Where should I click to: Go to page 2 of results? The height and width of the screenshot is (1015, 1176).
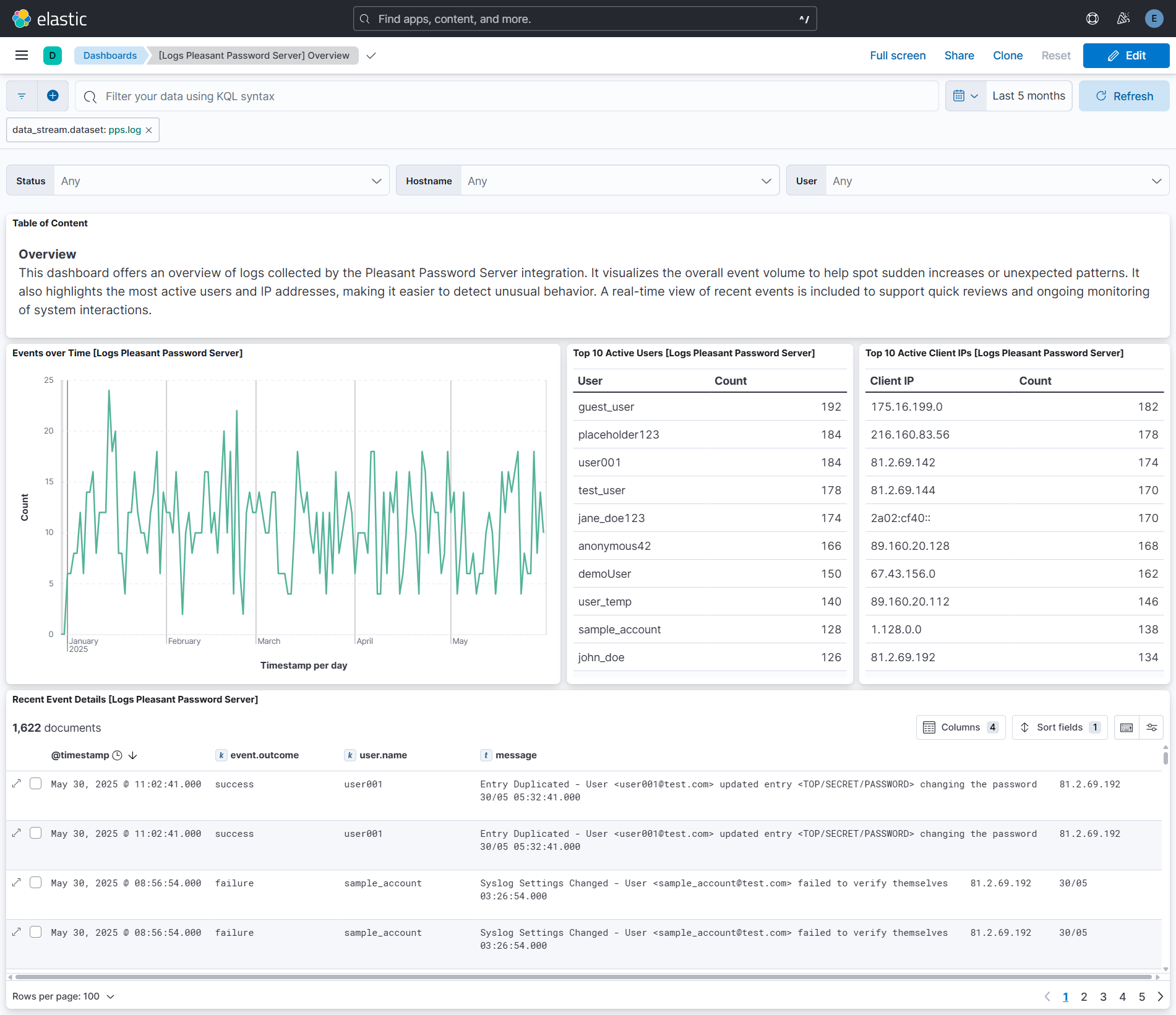point(1084,996)
